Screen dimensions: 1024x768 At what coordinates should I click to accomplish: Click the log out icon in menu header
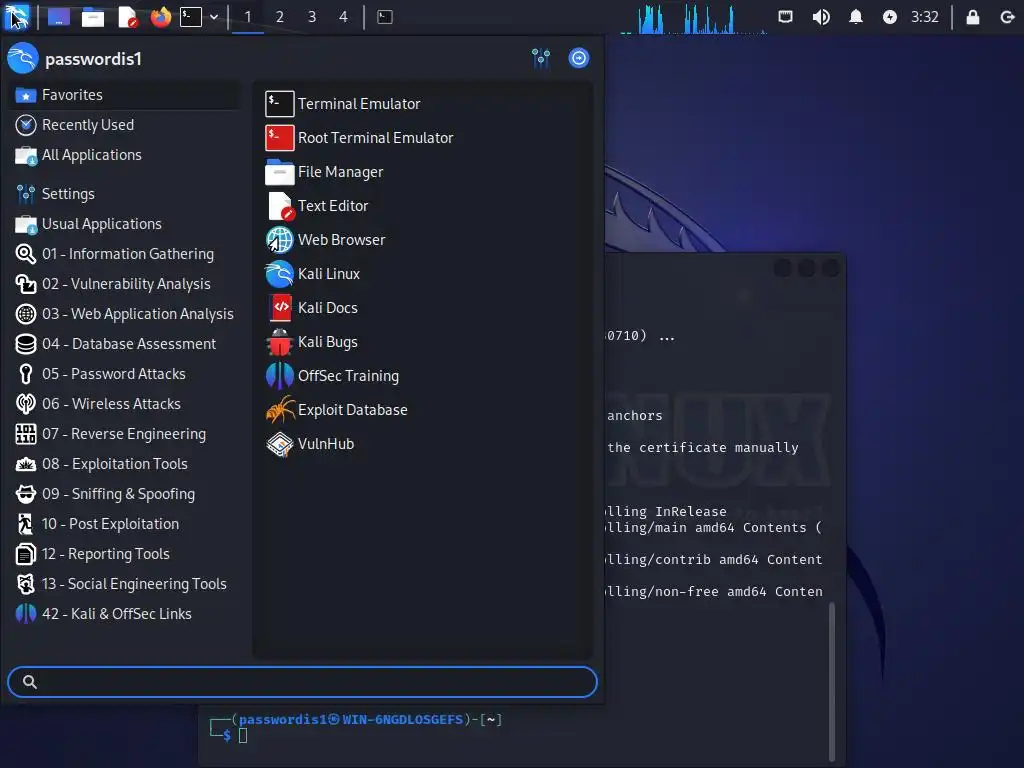[x=579, y=58]
